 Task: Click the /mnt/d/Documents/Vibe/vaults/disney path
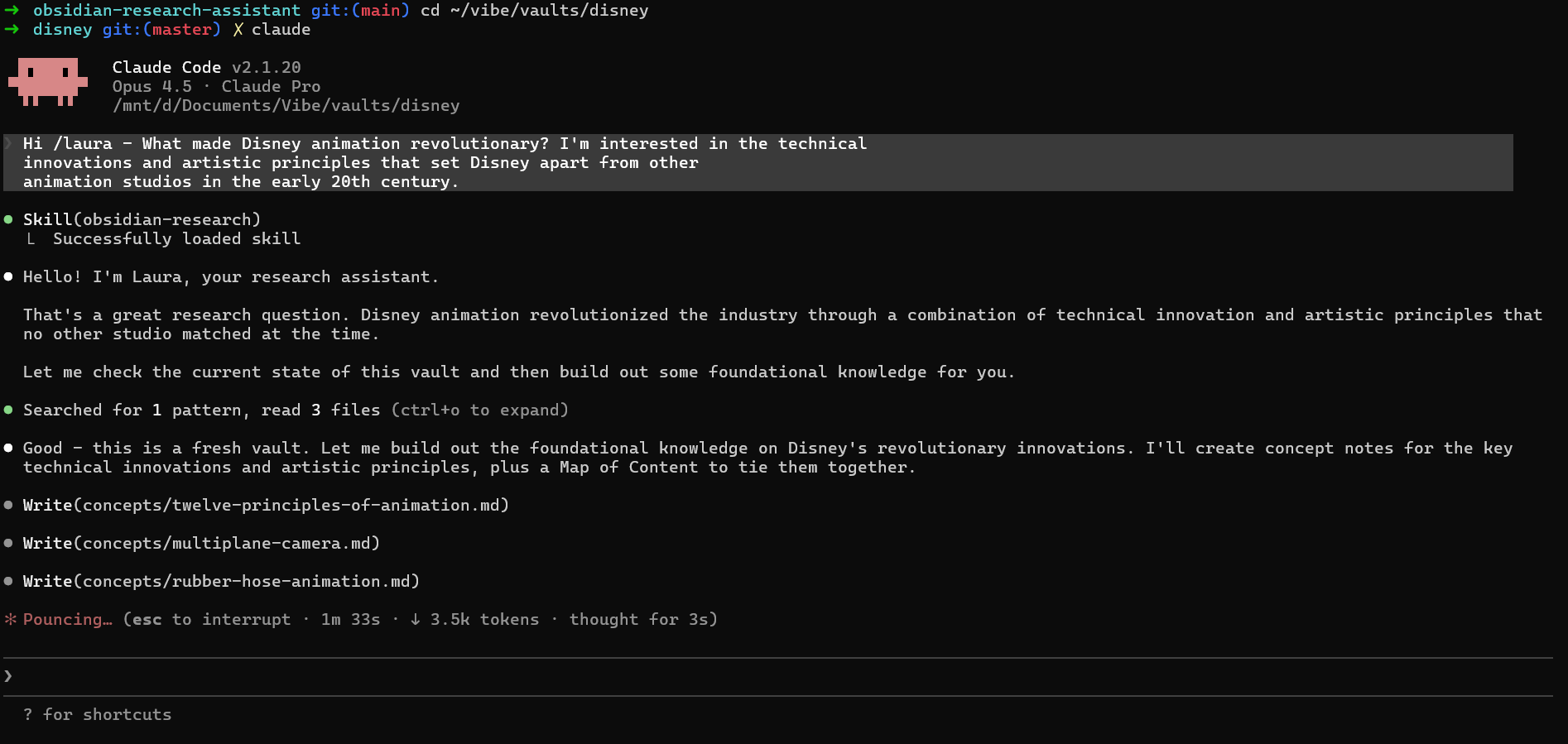pos(286,105)
